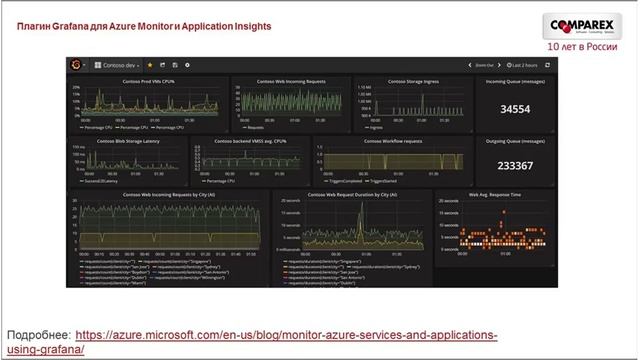Toggle Sydney series in request duration legend
Image resolution: width=640 pixels, height=360 pixels.
[383, 267]
